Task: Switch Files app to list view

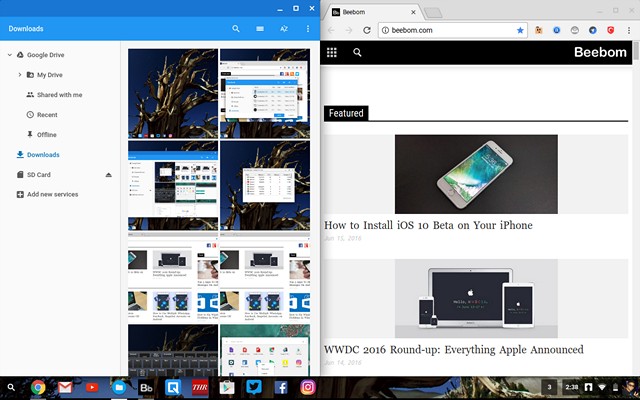Action: point(260,29)
